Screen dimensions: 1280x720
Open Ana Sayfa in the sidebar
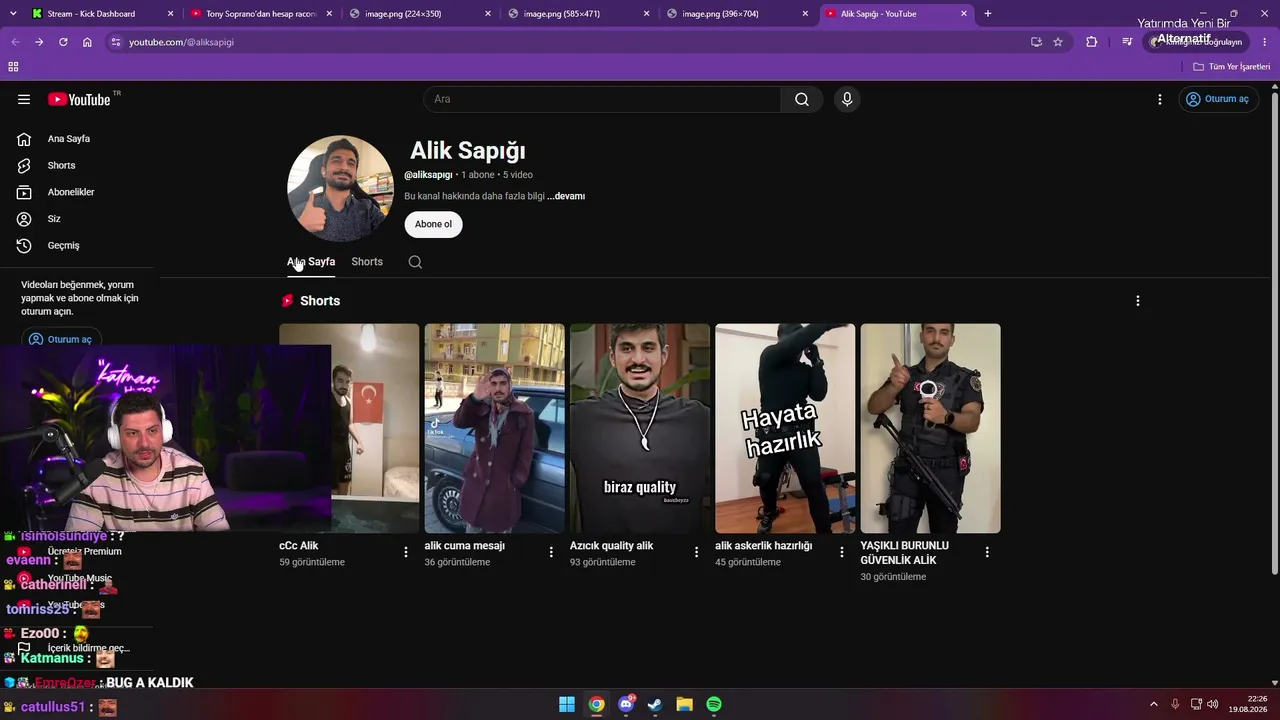coord(69,139)
